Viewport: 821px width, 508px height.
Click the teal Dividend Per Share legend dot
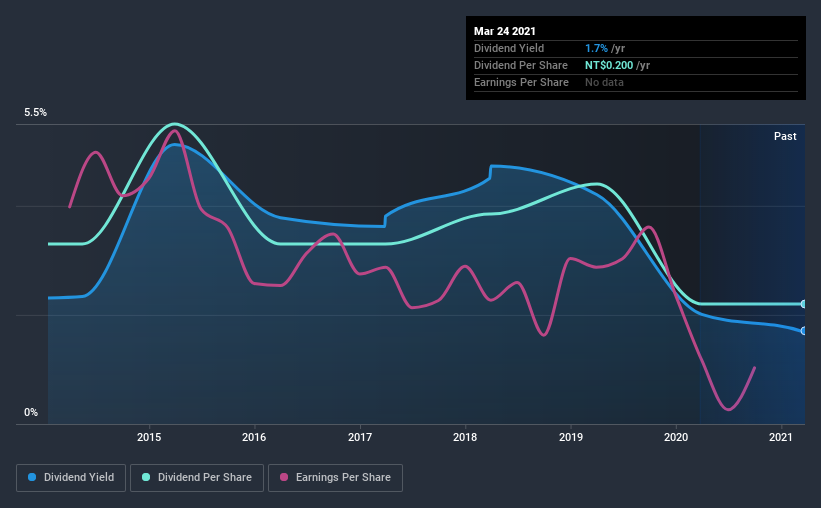tap(146, 477)
